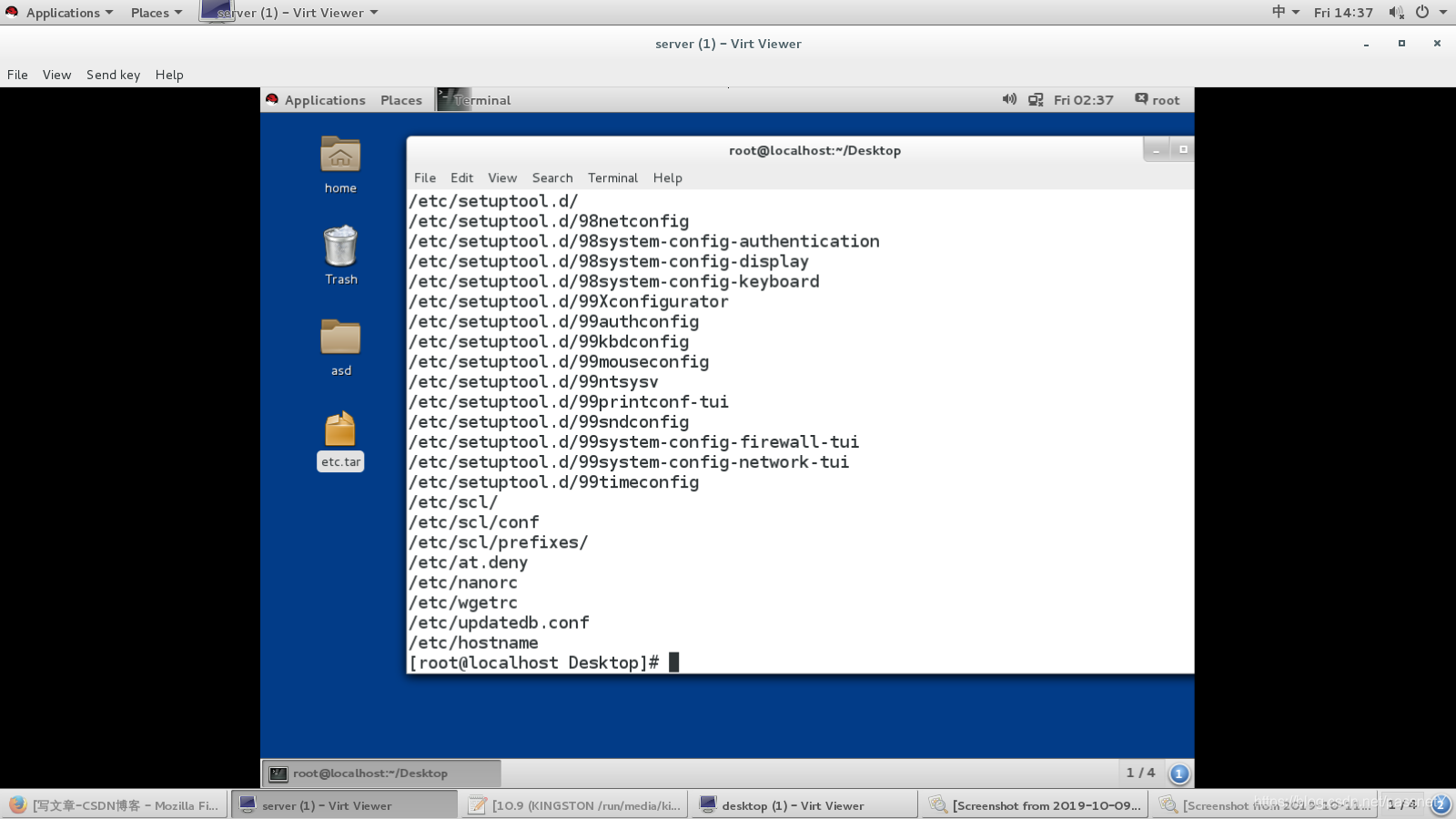Open Virt Viewer Help menu

pos(169,75)
